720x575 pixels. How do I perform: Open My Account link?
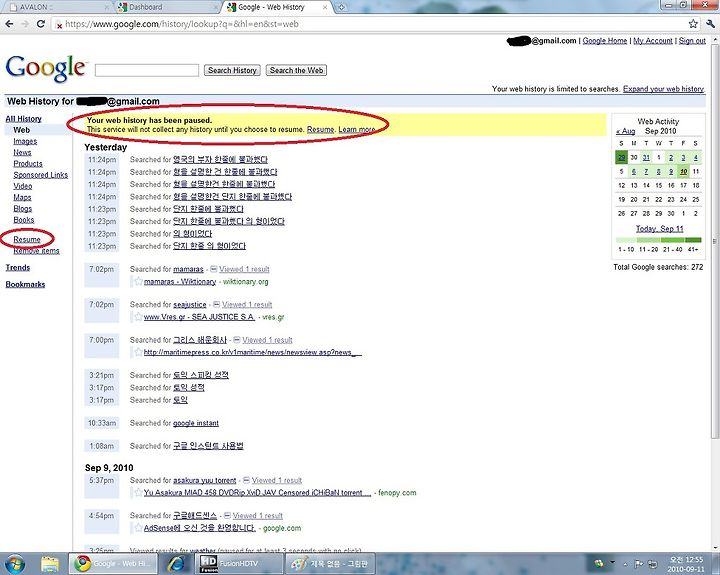pos(653,40)
